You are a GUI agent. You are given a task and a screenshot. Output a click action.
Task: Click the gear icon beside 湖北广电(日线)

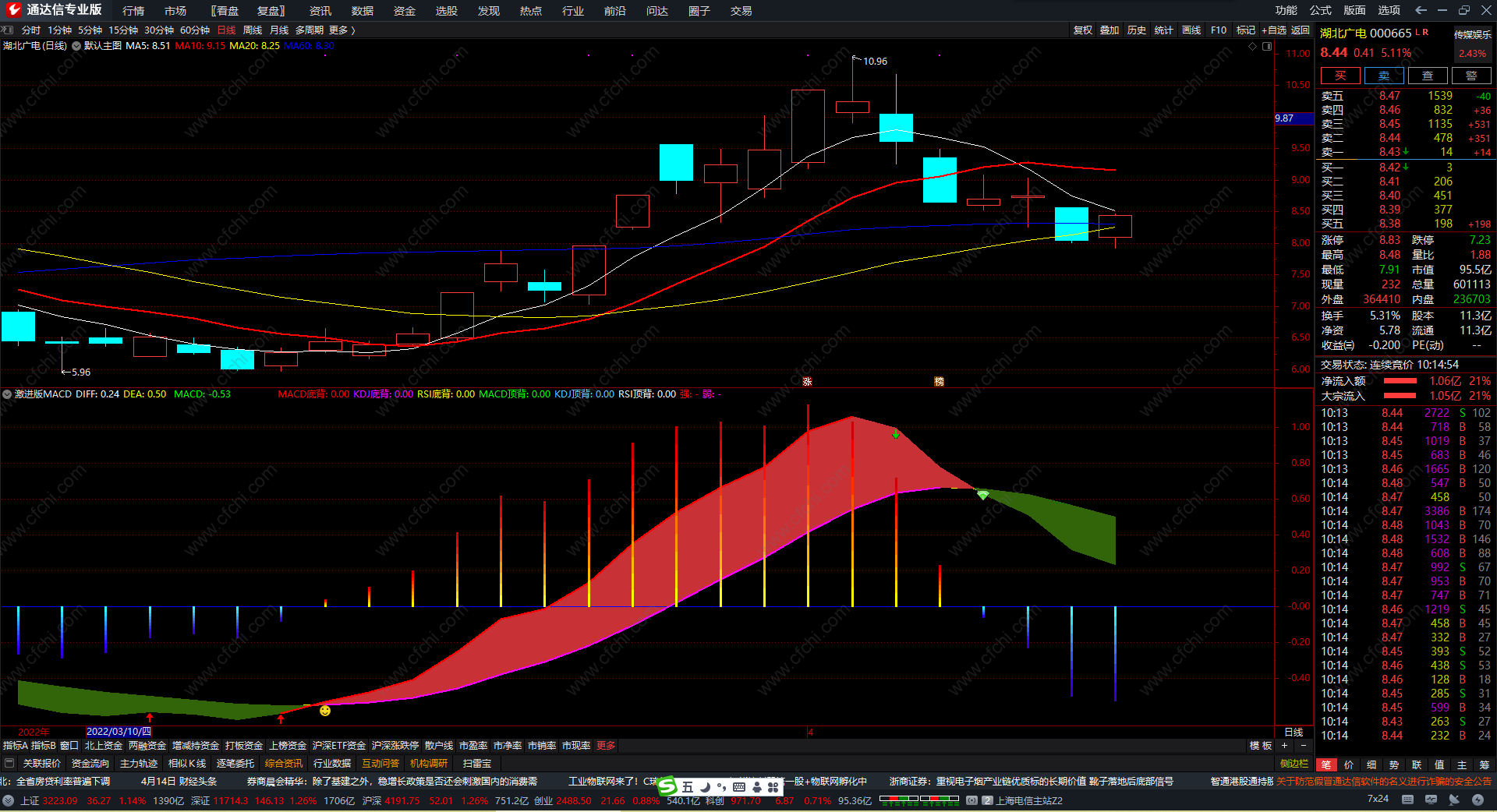(x=76, y=46)
